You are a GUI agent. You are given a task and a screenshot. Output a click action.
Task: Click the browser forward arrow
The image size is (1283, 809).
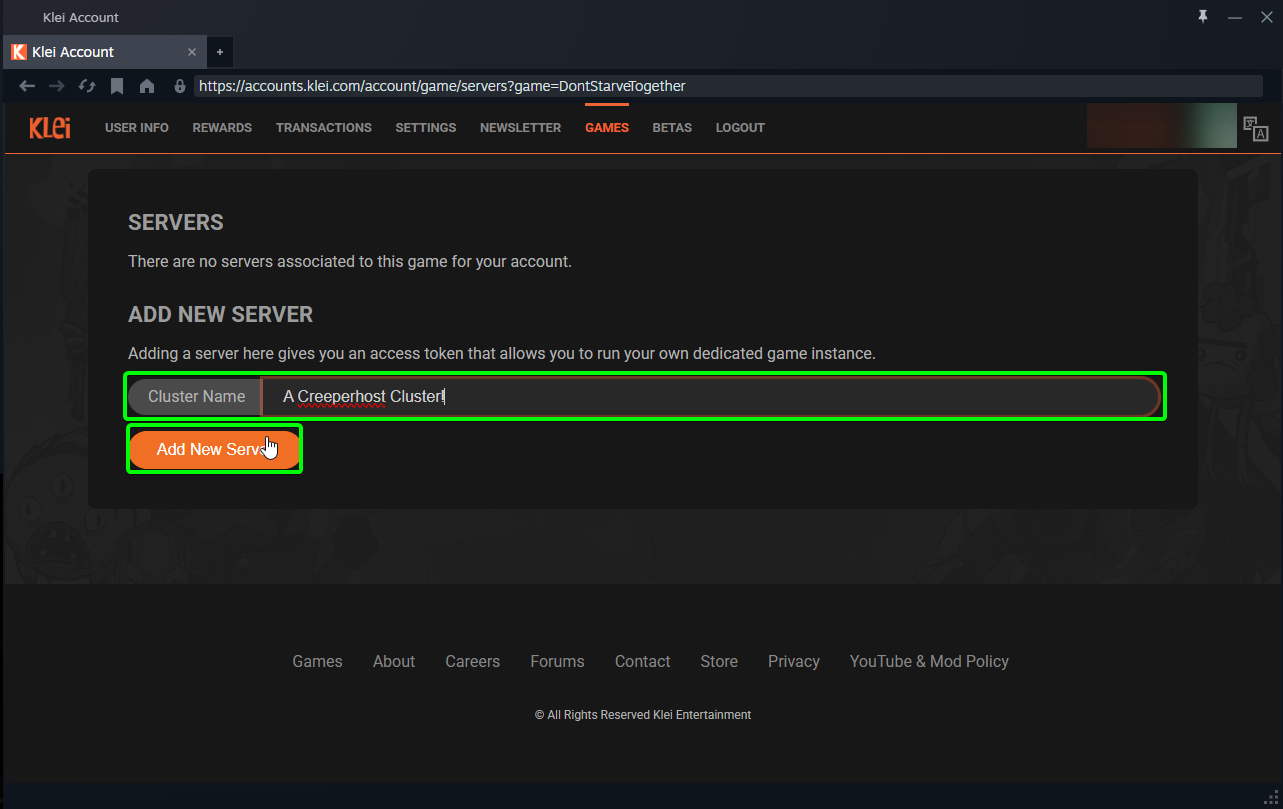56,86
